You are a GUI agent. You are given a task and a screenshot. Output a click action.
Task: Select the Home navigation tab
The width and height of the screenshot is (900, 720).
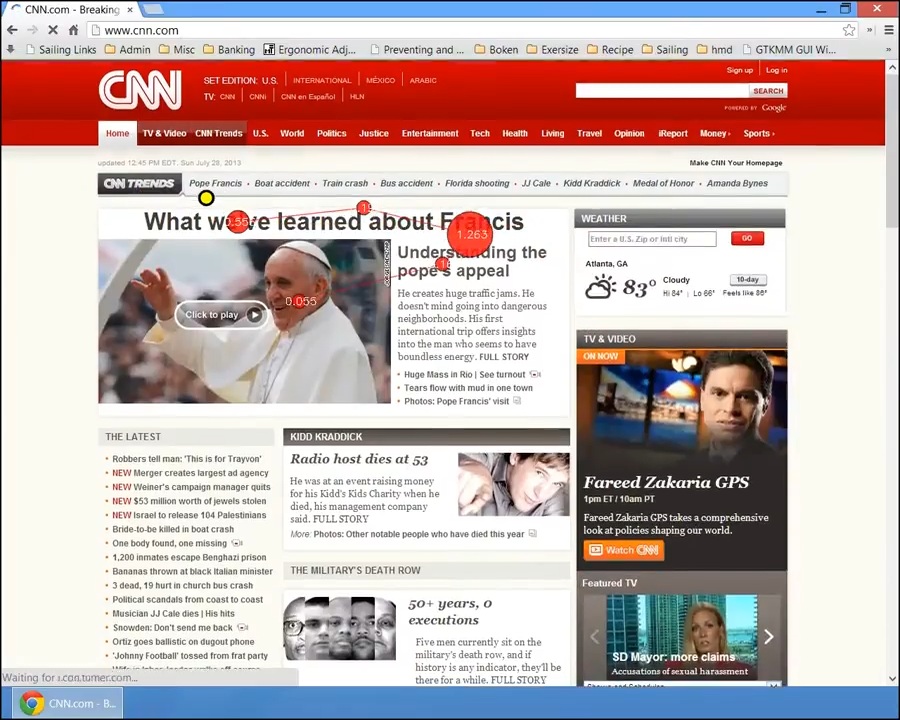[117, 133]
